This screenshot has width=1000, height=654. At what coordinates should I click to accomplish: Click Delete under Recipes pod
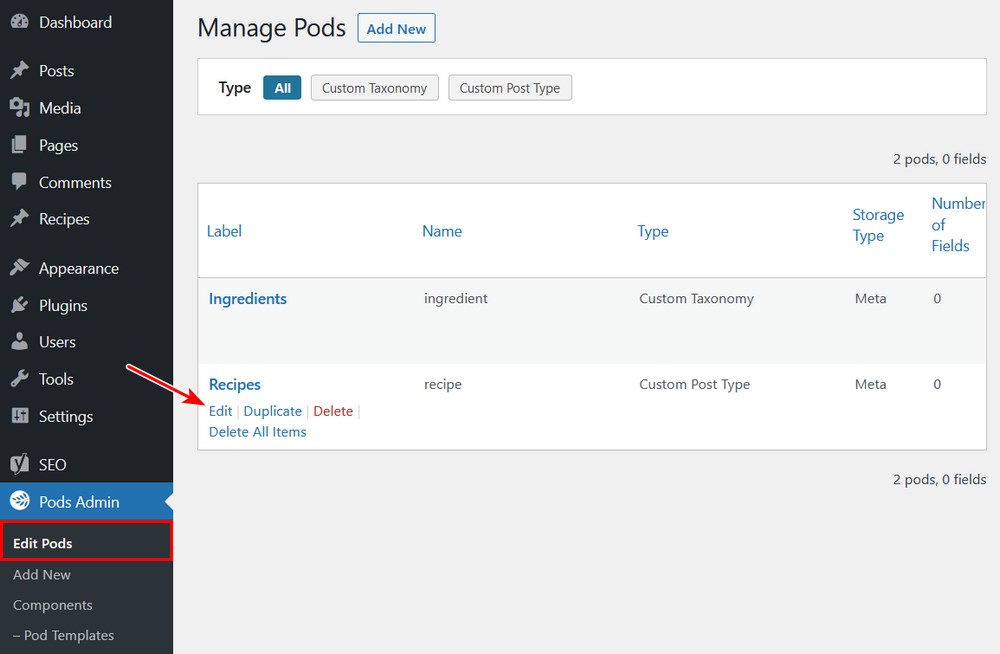[333, 411]
